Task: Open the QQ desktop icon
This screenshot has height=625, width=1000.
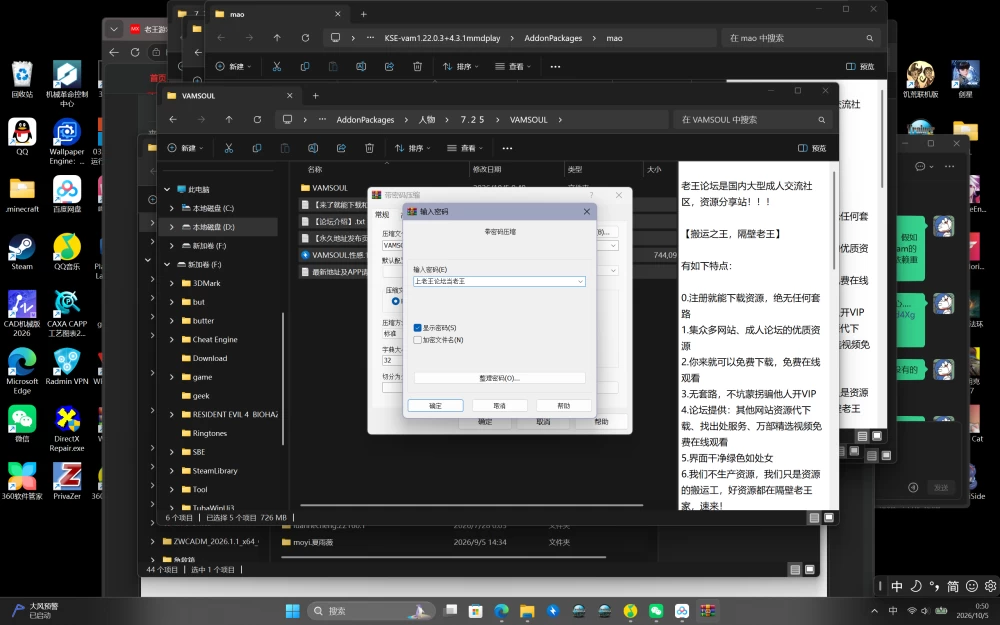Action: point(22,137)
